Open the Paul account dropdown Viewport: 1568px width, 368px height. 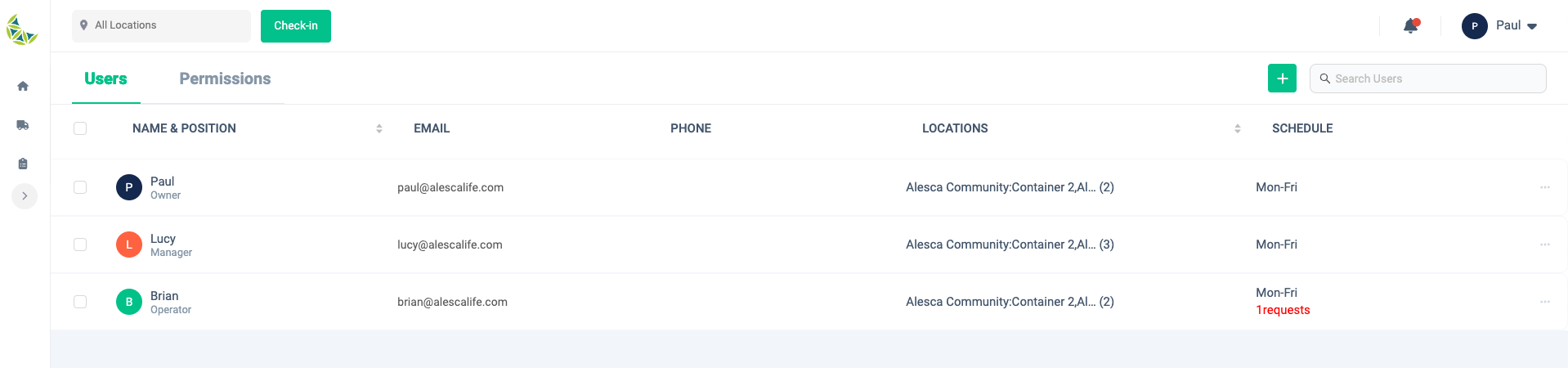(1500, 26)
